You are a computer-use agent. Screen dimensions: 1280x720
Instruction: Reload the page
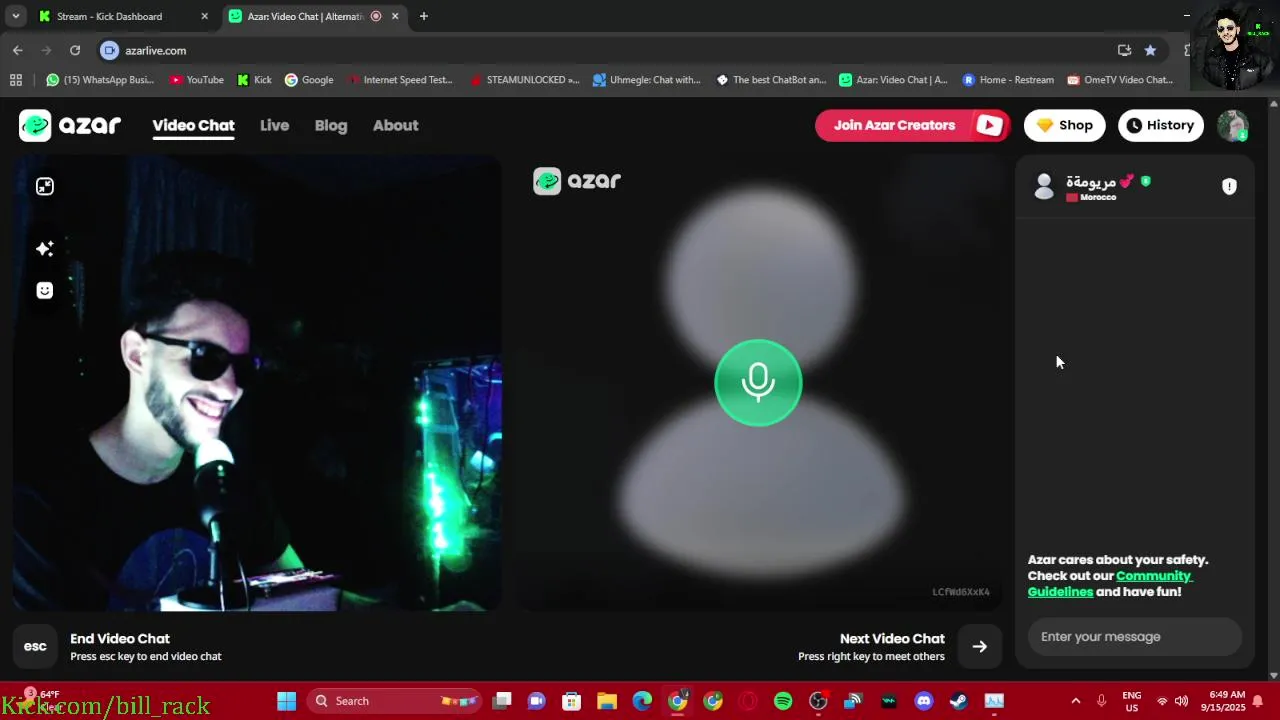[x=75, y=50]
